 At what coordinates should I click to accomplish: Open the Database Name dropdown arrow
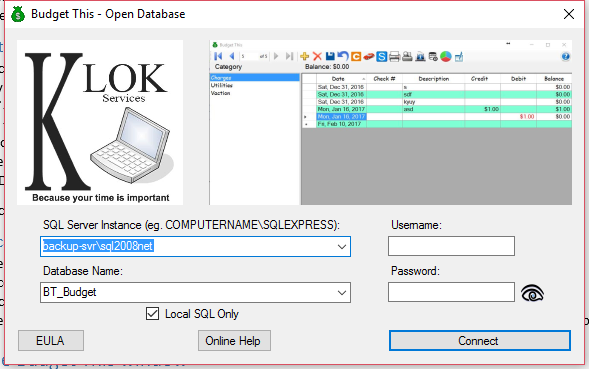coord(341,293)
